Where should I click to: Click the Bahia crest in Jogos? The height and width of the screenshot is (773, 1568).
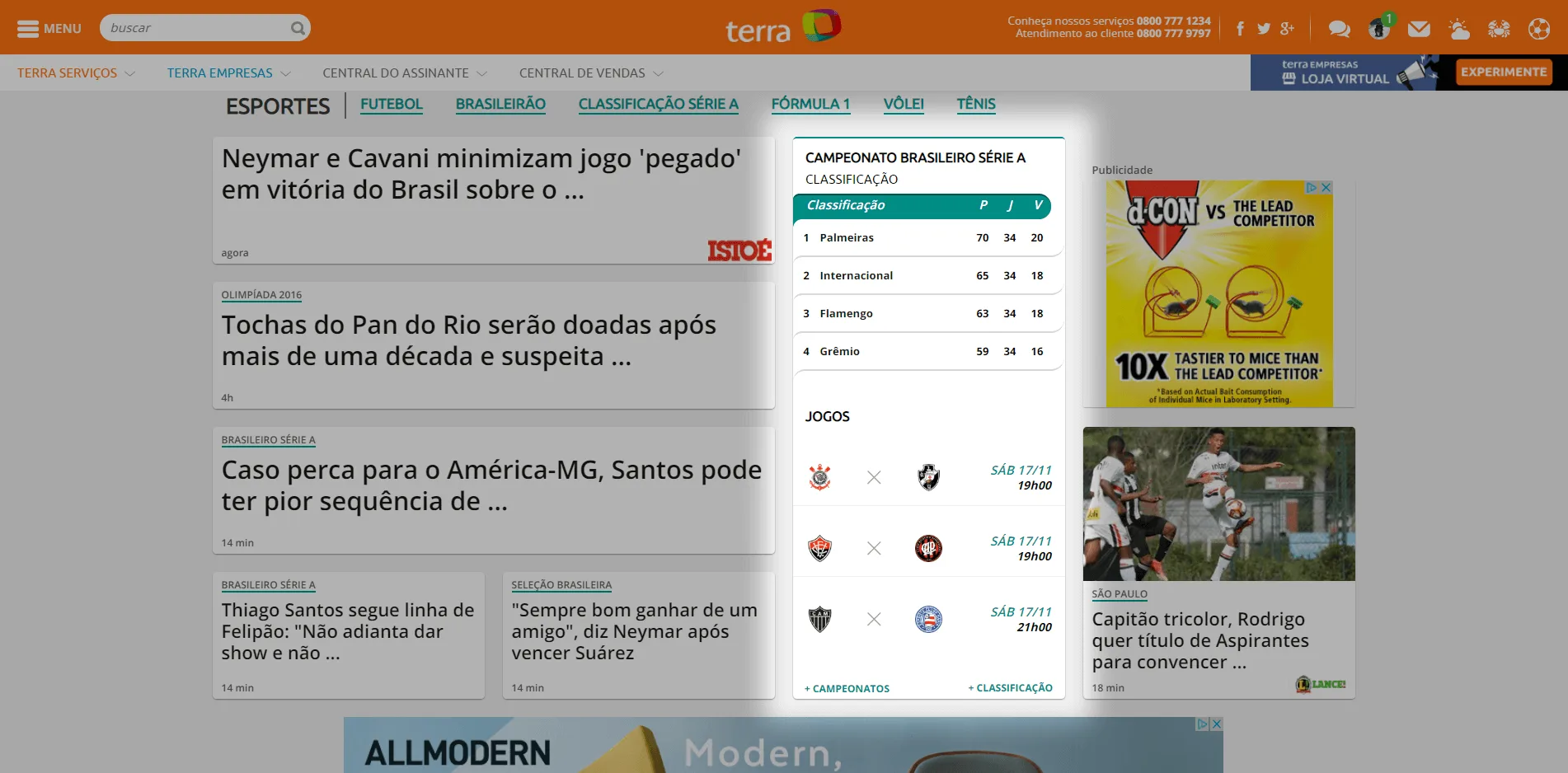[929, 619]
